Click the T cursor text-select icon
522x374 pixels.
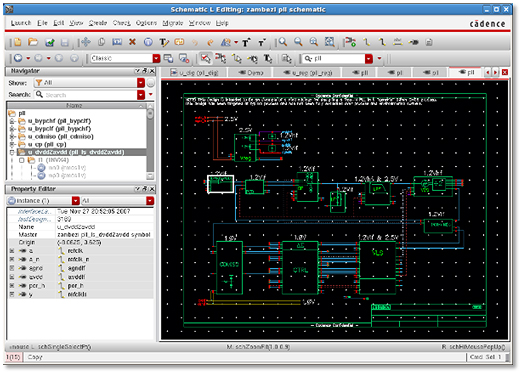click(x=268, y=58)
